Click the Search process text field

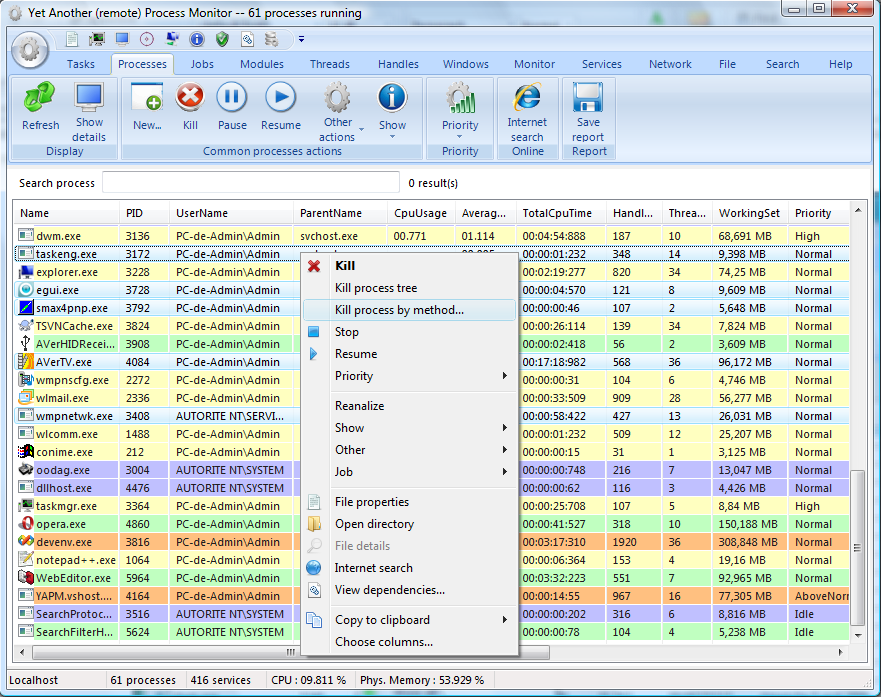coord(250,183)
